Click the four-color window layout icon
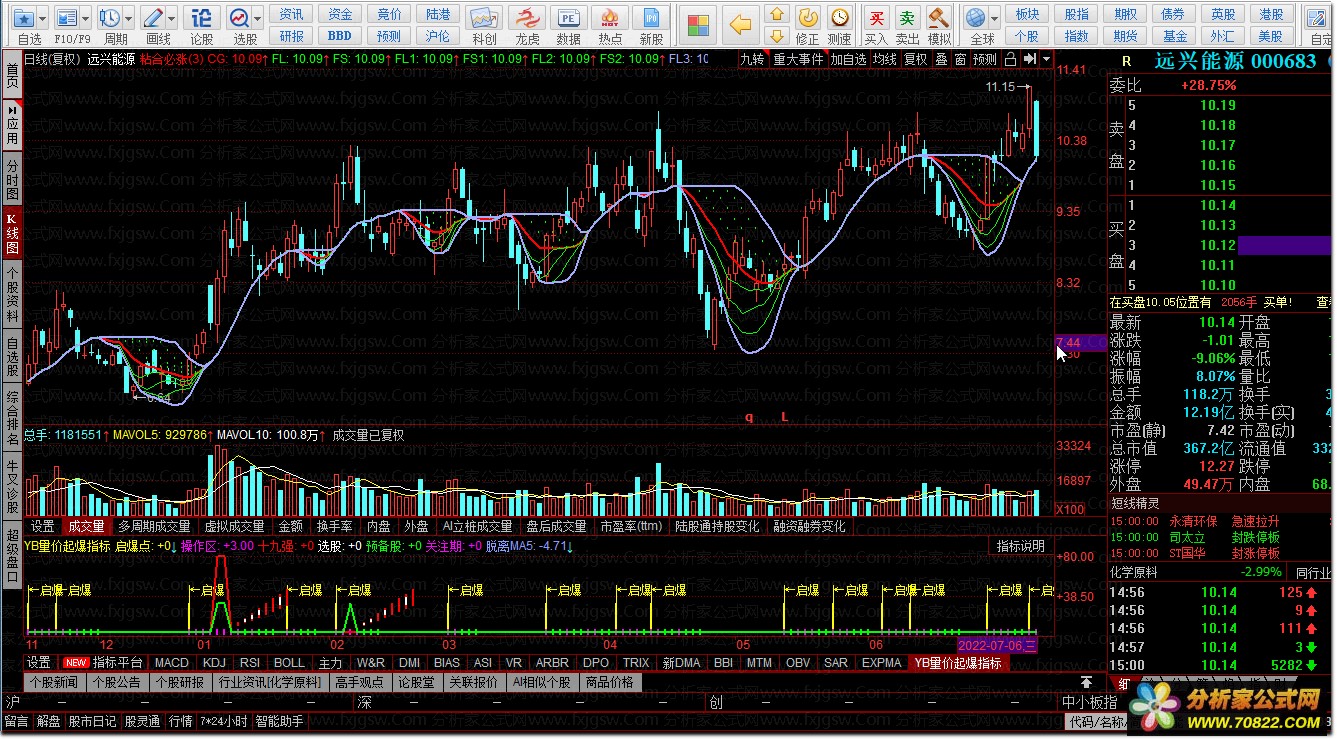 [x=698, y=23]
